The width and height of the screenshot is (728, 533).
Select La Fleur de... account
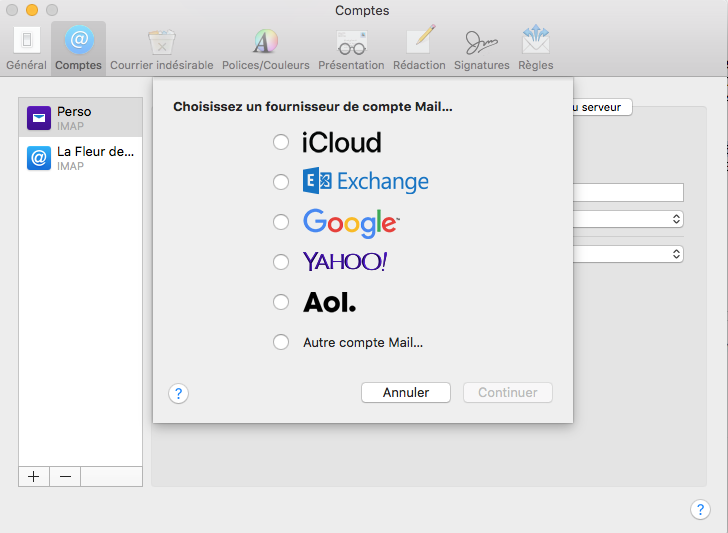[x=80, y=158]
